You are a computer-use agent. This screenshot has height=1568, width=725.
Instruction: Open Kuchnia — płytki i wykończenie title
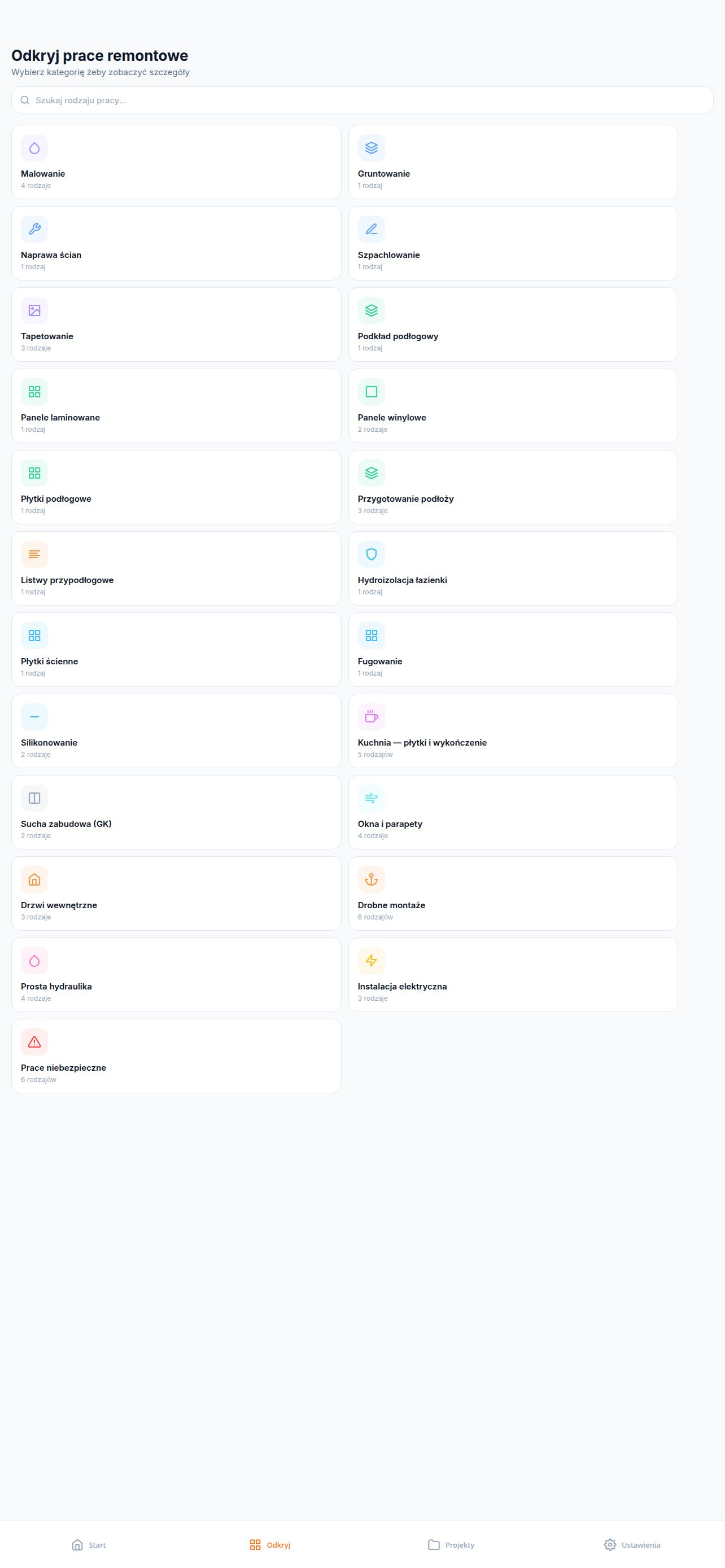(422, 743)
